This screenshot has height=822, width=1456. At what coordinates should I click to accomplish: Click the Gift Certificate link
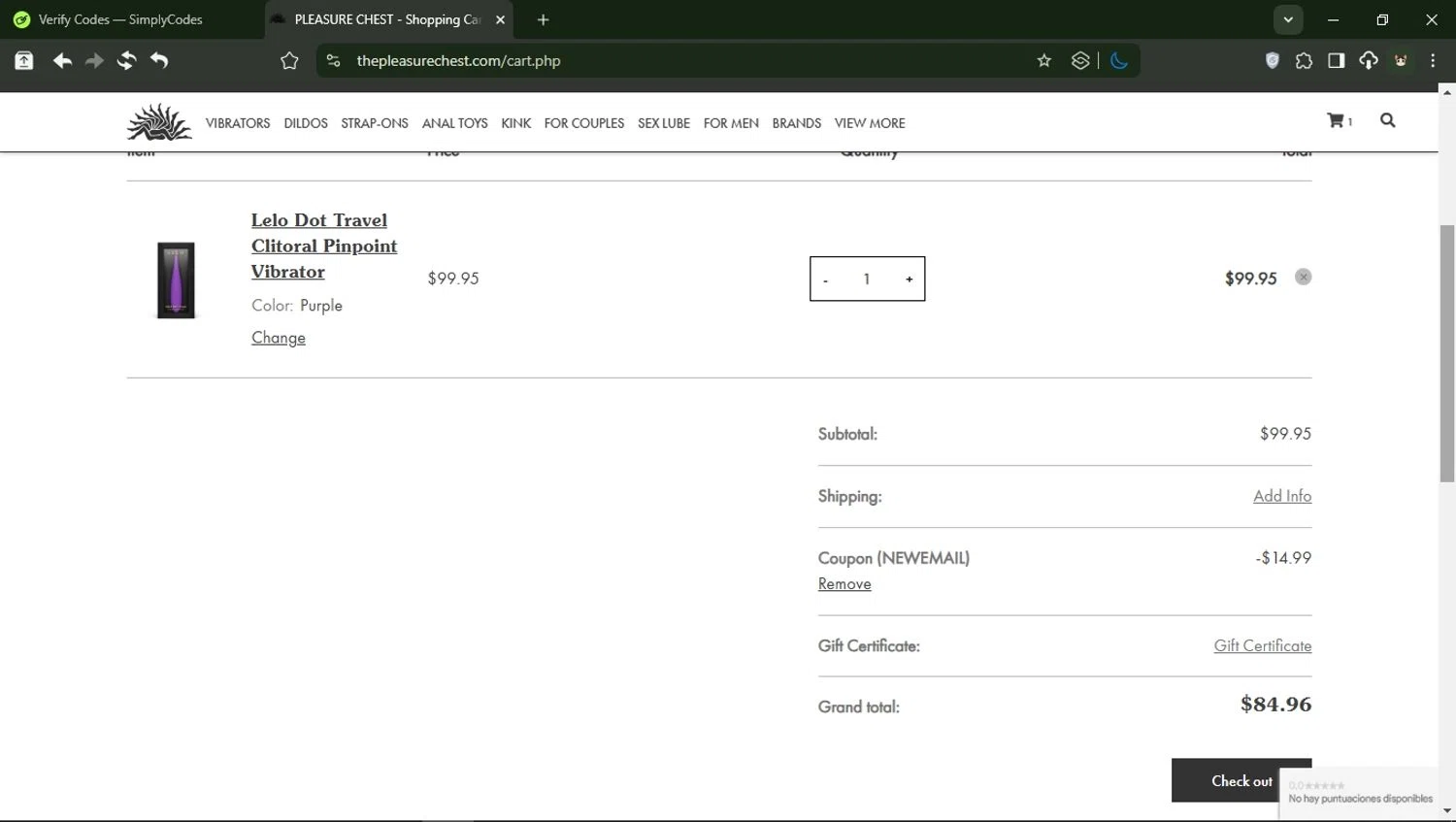[x=1263, y=646]
